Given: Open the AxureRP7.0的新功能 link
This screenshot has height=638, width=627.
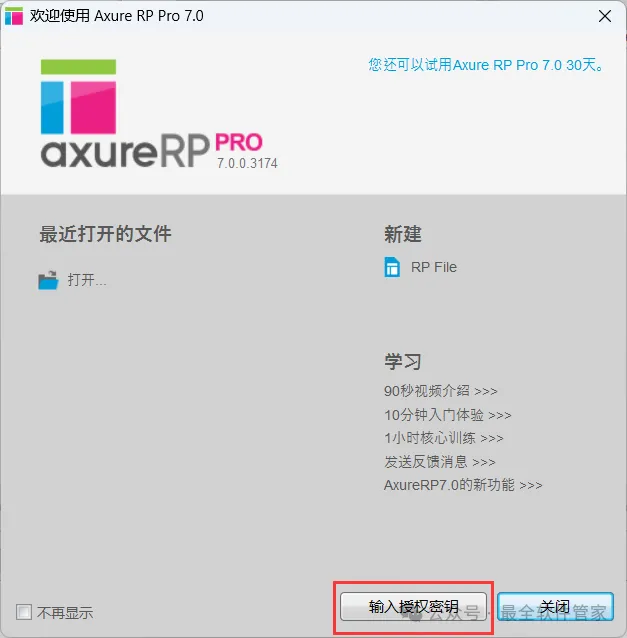Looking at the screenshot, I should 463,485.
